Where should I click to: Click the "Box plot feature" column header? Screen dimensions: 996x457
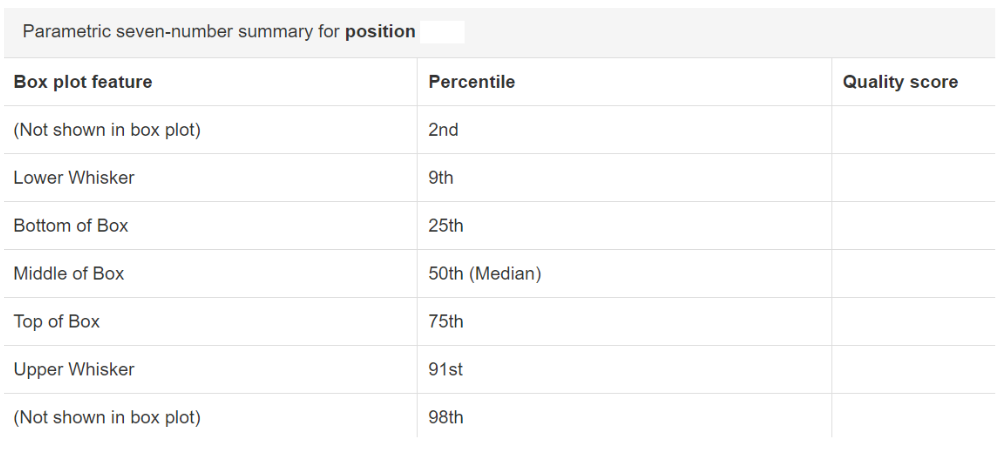[83, 82]
